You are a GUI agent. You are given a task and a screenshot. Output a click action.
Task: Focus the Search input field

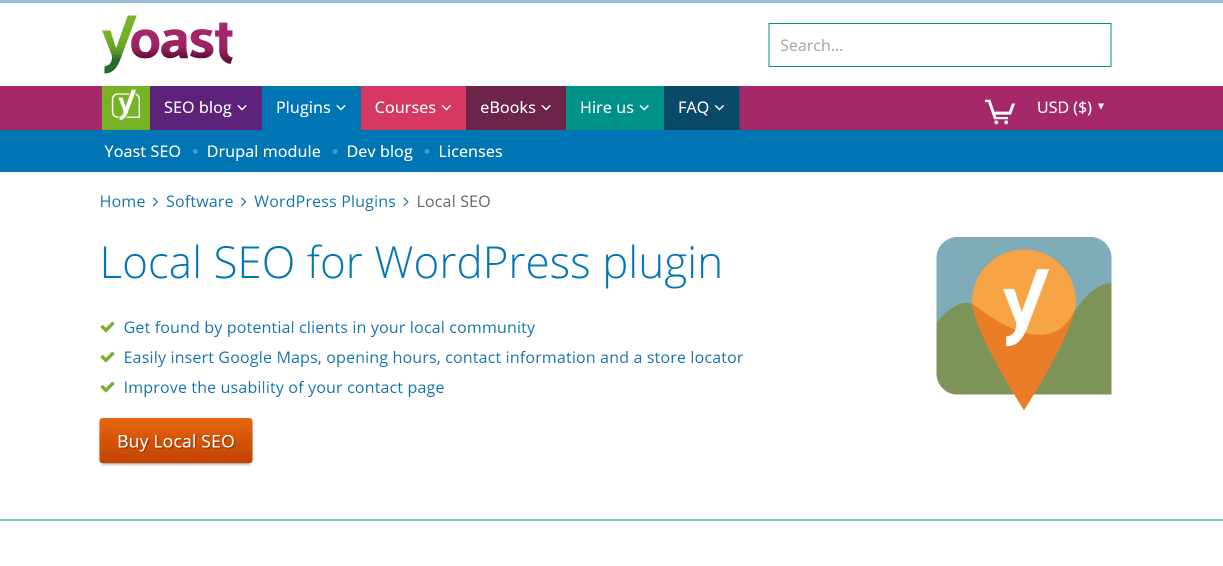(940, 45)
